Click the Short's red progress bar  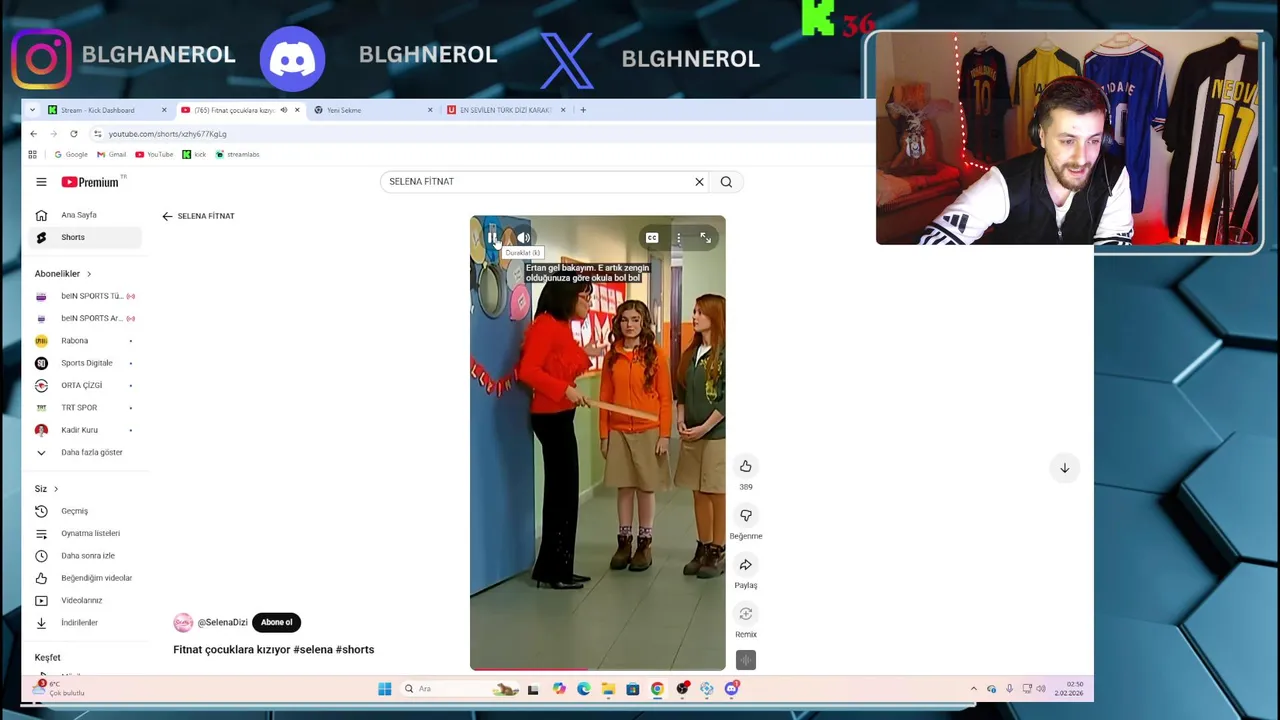pos(598,668)
